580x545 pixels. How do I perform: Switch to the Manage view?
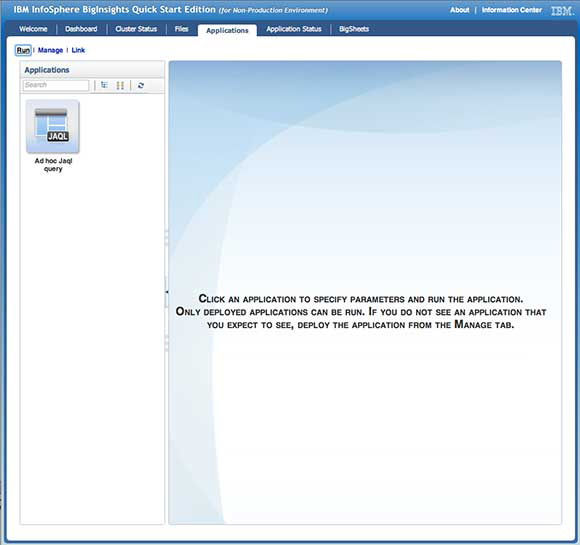pos(50,50)
